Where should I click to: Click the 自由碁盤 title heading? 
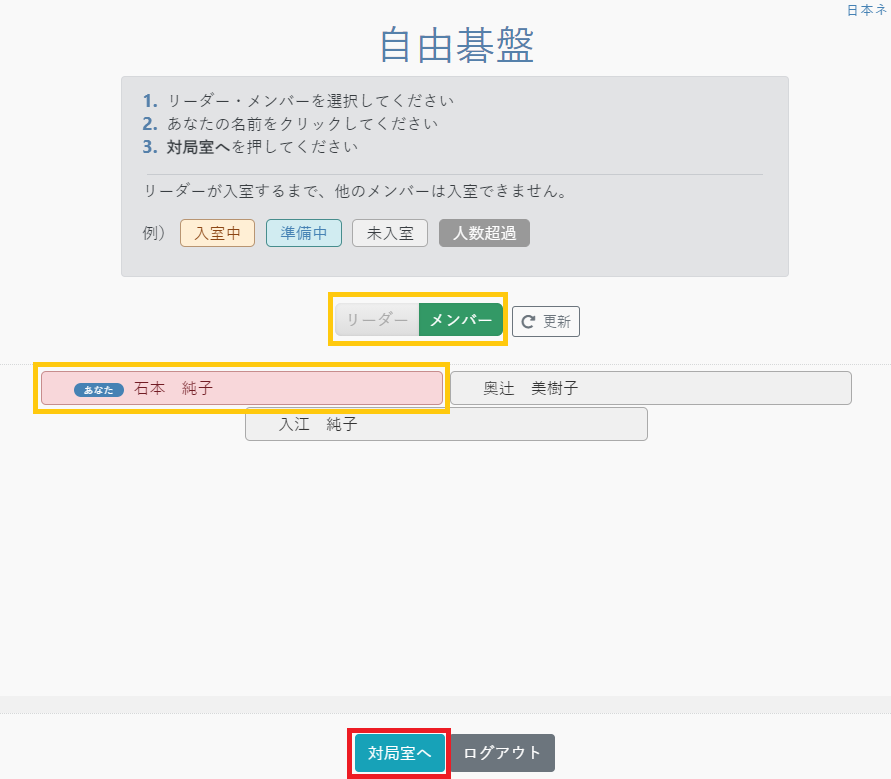click(x=456, y=45)
